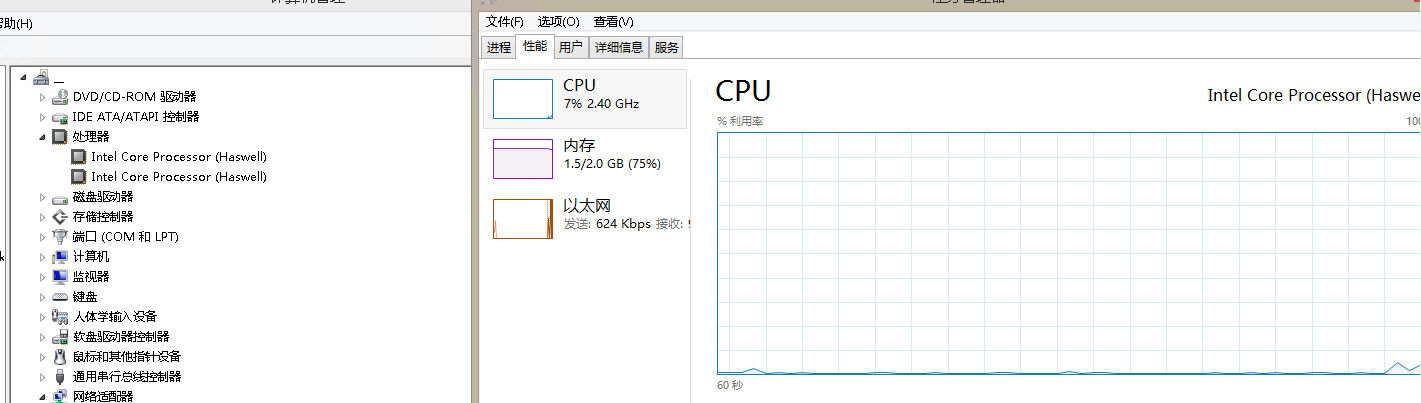Open the 详细信息 details tab
This screenshot has height=403, width=1421.
click(x=618, y=47)
